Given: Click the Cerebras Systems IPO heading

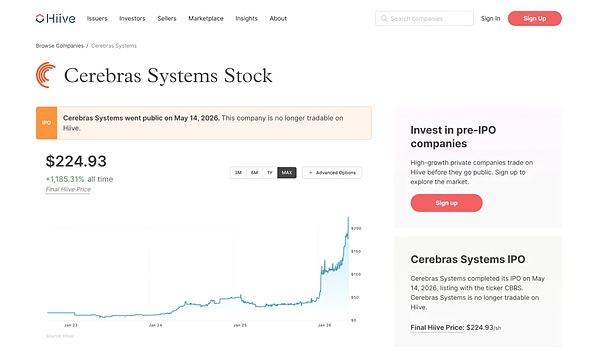Looking at the screenshot, I should click(x=468, y=259).
